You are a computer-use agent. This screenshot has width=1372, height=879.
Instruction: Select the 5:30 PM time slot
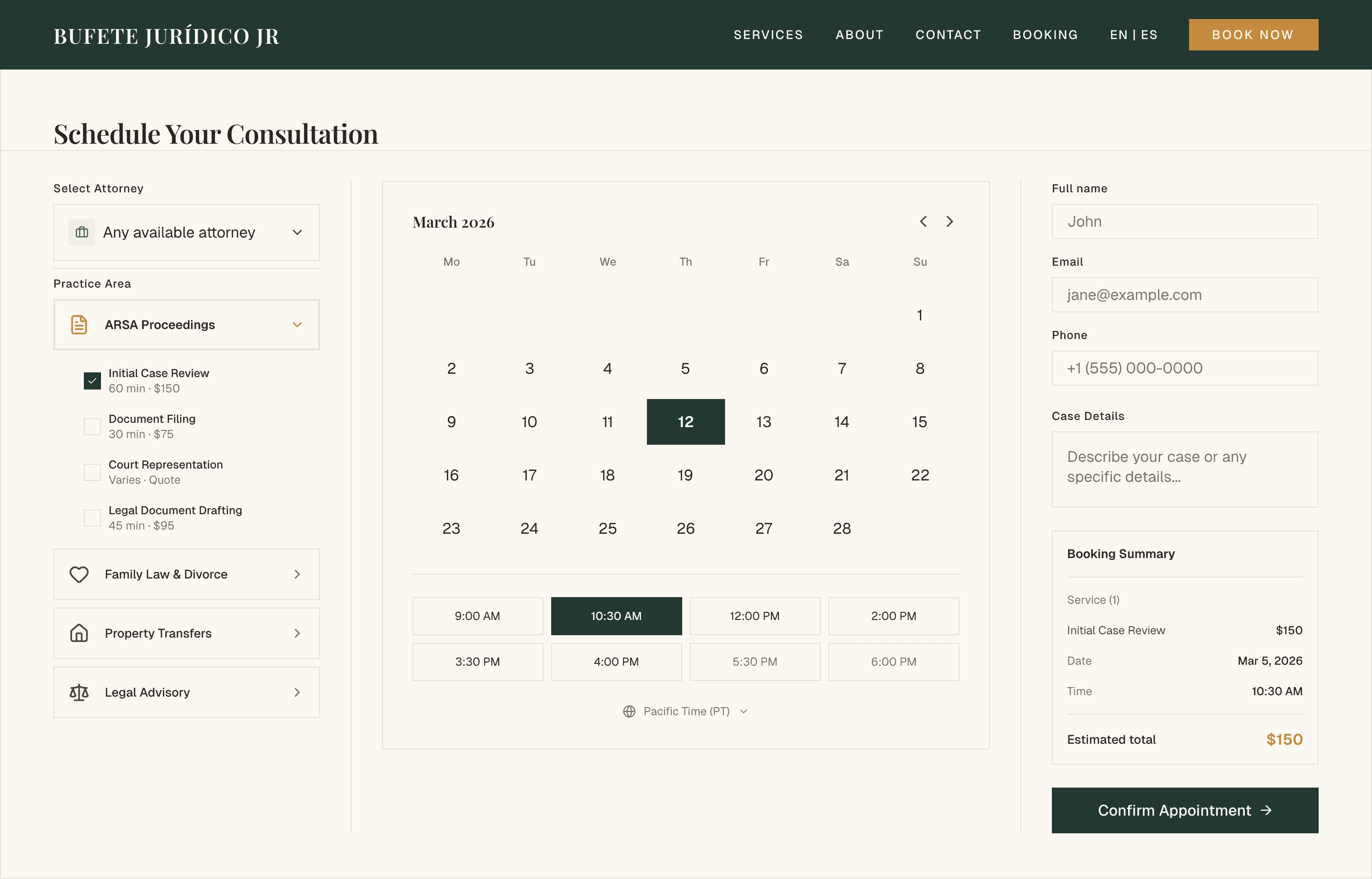coord(755,661)
